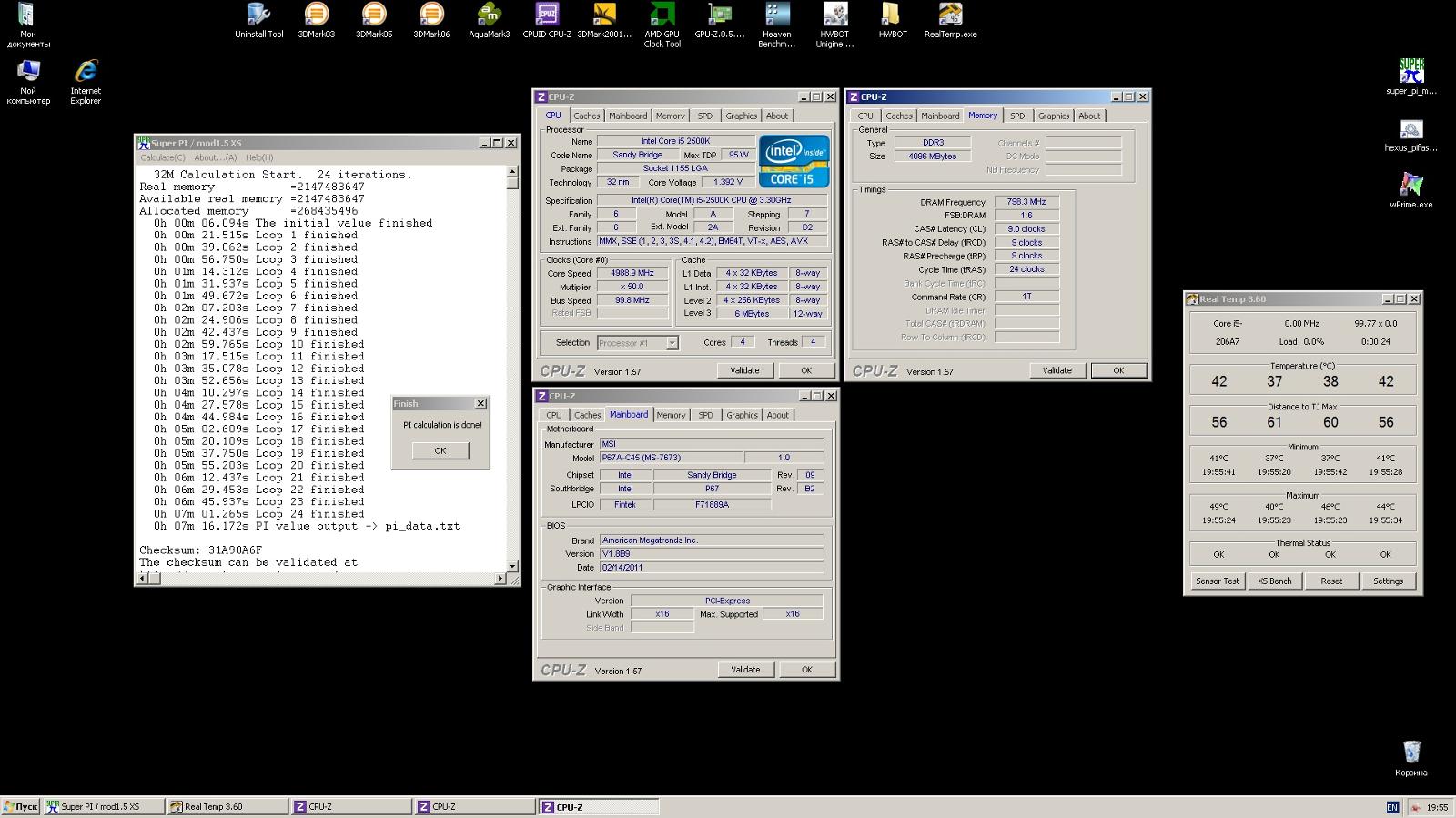The image size is (1456, 818).
Task: Click the language indicator EN in tray
Action: pos(1392,807)
